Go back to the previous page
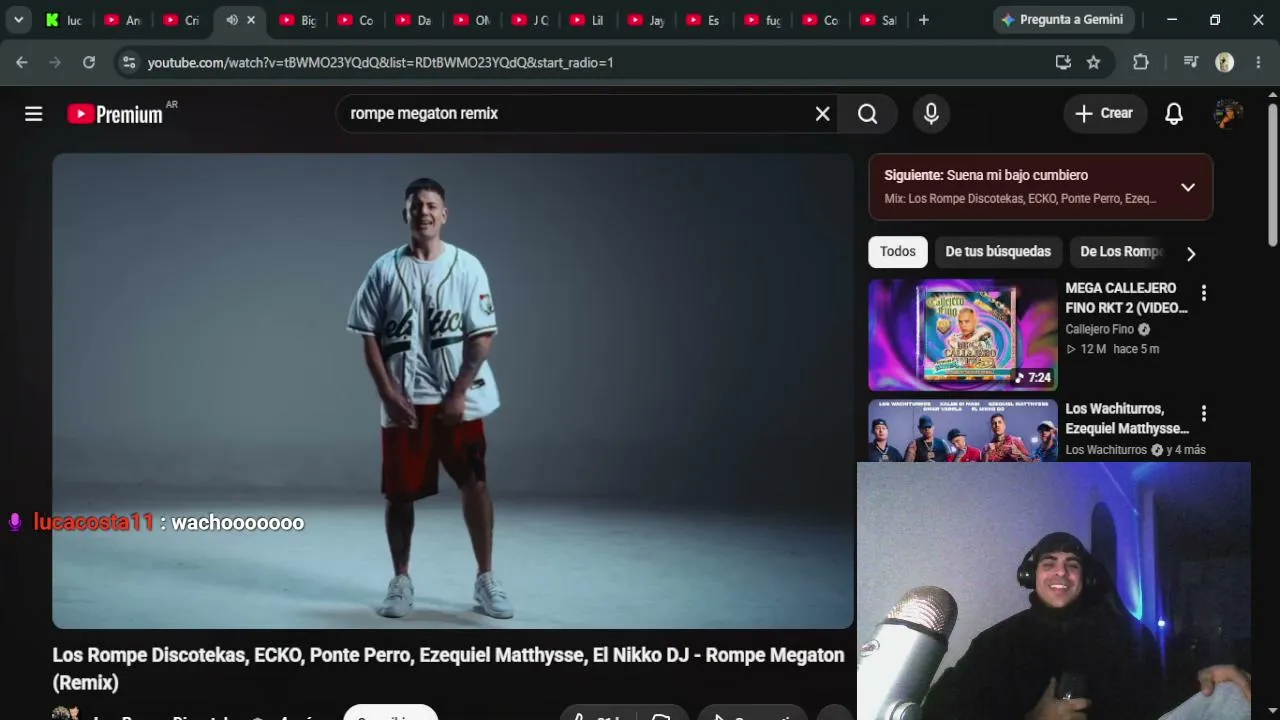Viewport: 1280px width, 720px height. pos(22,62)
